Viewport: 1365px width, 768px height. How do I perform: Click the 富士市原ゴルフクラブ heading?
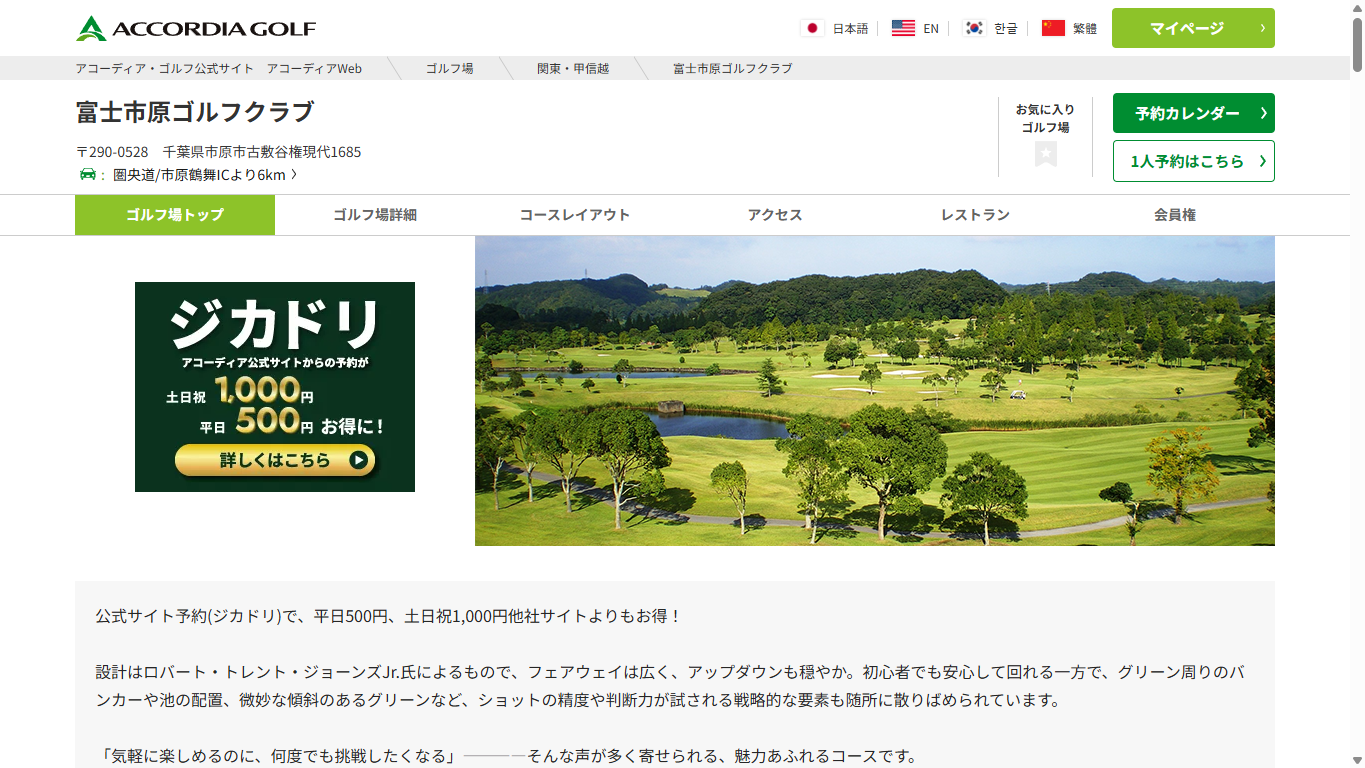[195, 112]
